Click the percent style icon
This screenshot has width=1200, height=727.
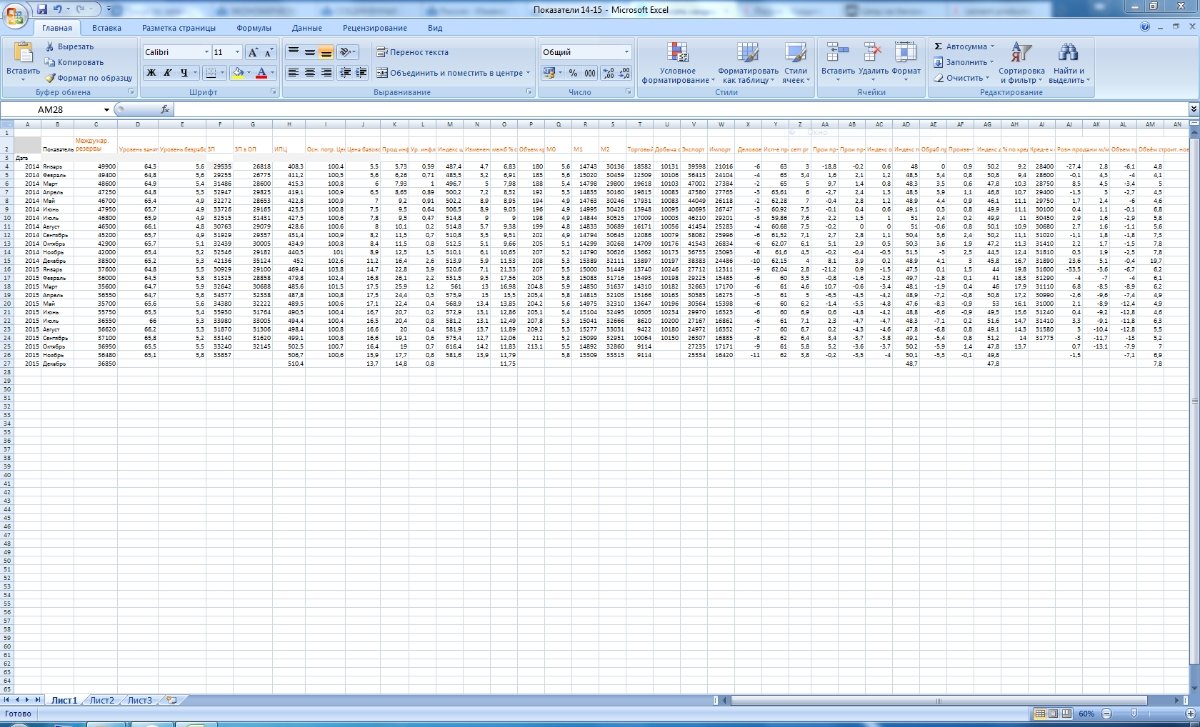[x=573, y=73]
